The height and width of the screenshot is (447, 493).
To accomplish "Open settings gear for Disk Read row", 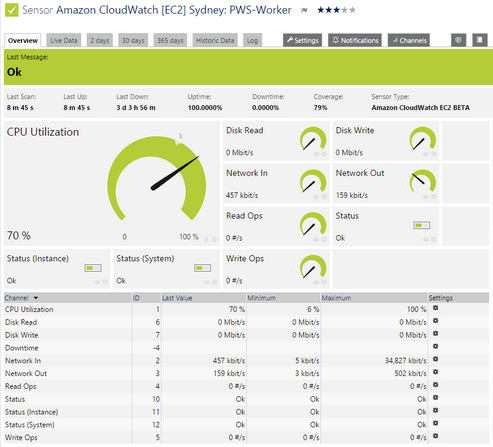I will click(x=435, y=321).
